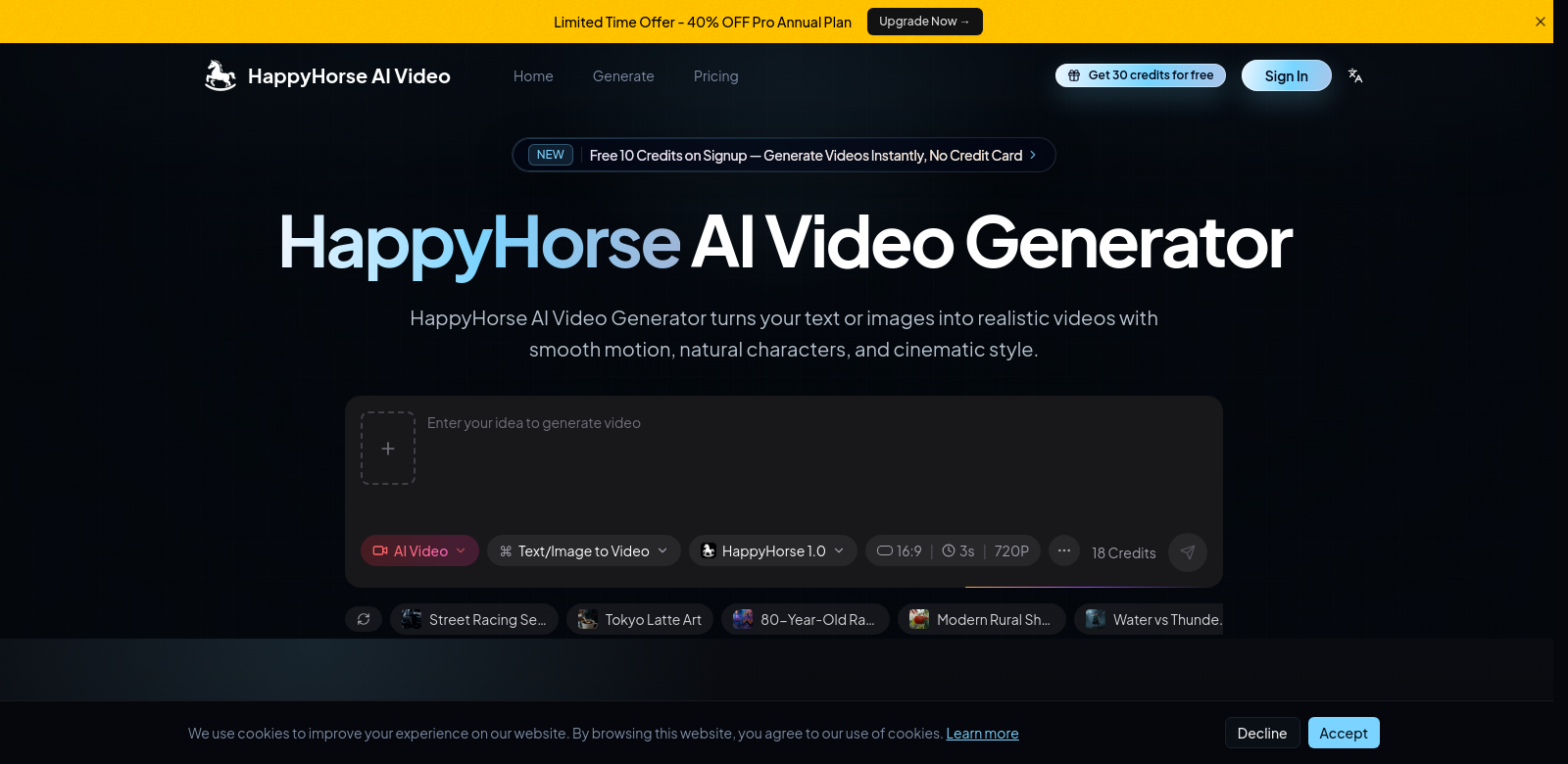This screenshot has width=1568, height=764.
Task: Click the 18 Credits cost label
Action: pyautogui.click(x=1124, y=552)
